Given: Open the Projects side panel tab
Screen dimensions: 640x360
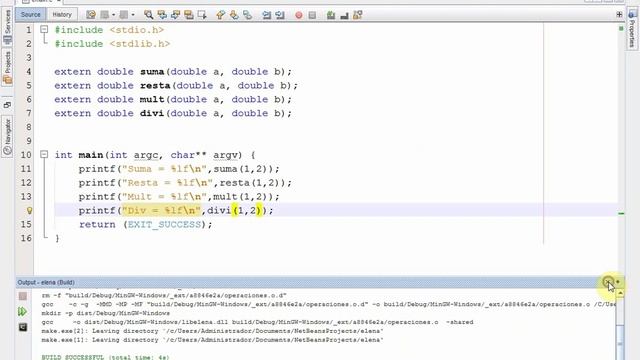Looking at the screenshot, I should [x=7, y=67].
